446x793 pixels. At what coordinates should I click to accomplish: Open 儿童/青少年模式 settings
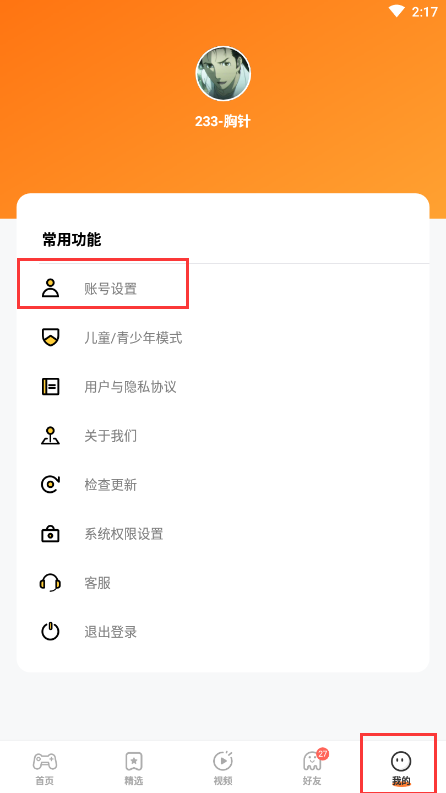[223, 338]
